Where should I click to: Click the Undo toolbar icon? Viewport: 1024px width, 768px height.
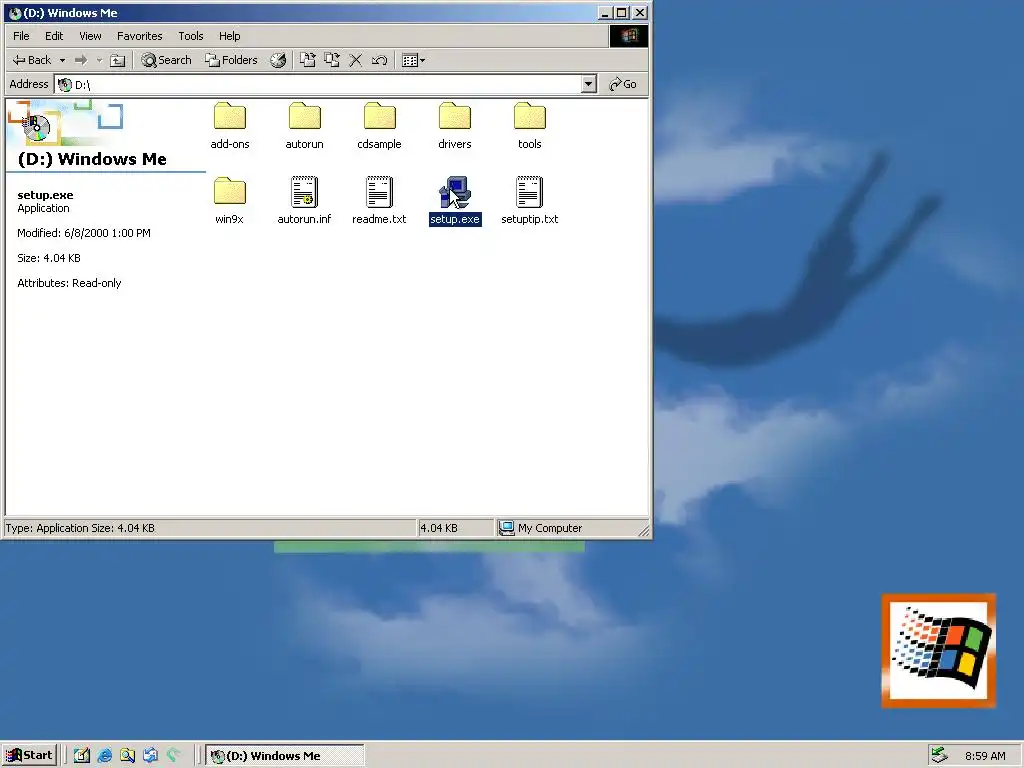(379, 60)
